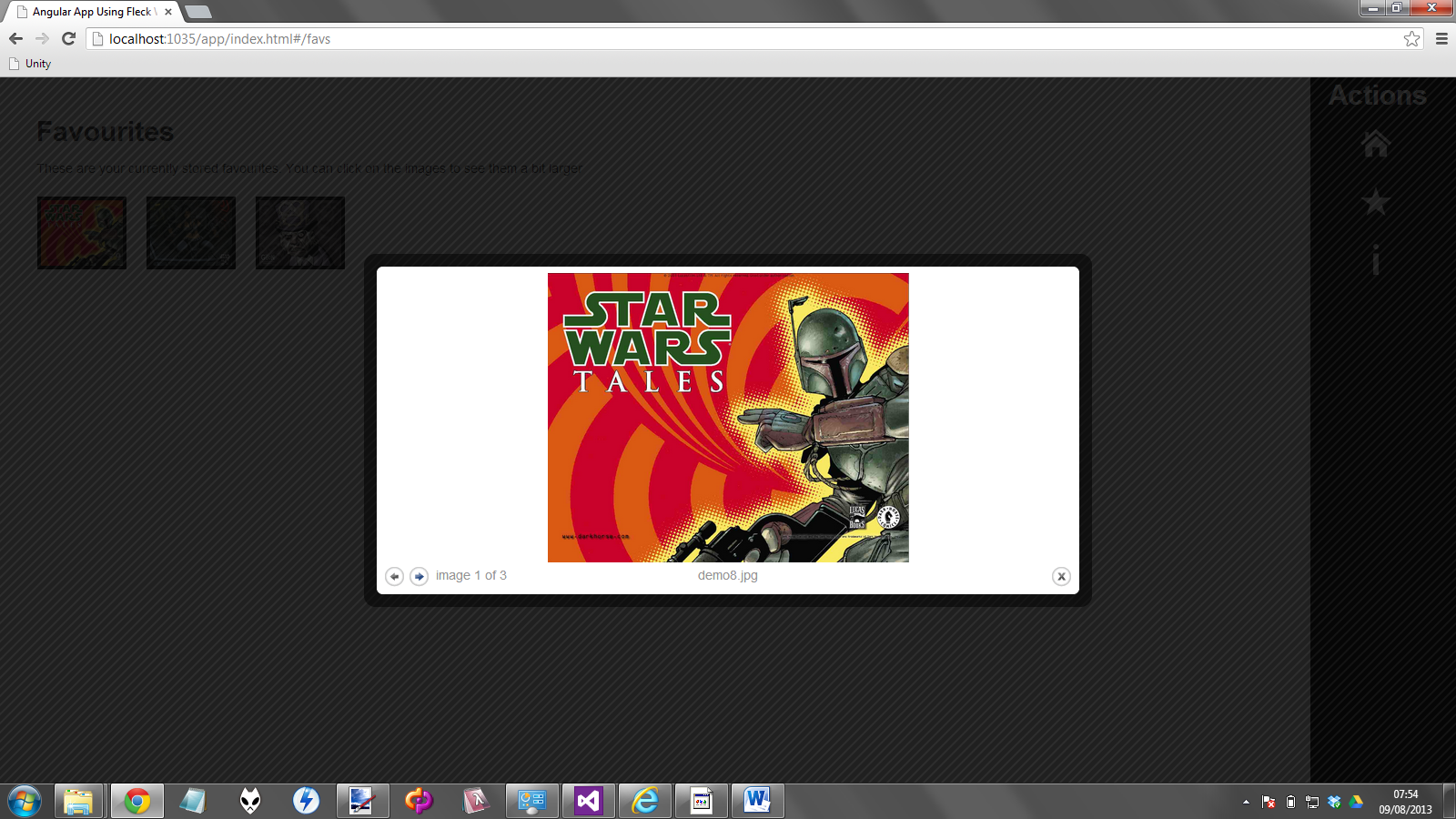
Task: Click the Home icon in Actions panel
Action: tap(1376, 143)
